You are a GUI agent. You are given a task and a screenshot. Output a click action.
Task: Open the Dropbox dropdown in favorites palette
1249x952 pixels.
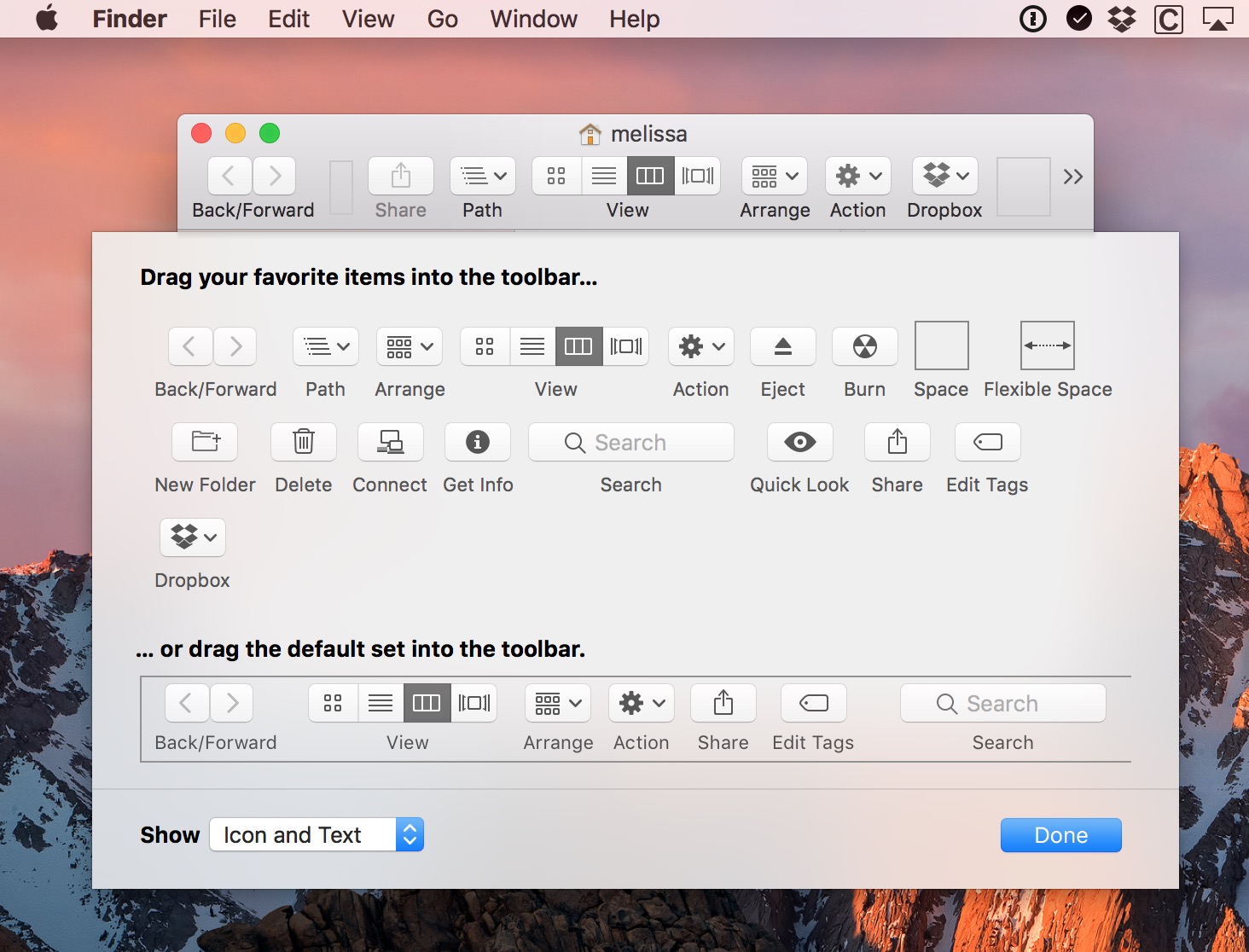tap(193, 537)
